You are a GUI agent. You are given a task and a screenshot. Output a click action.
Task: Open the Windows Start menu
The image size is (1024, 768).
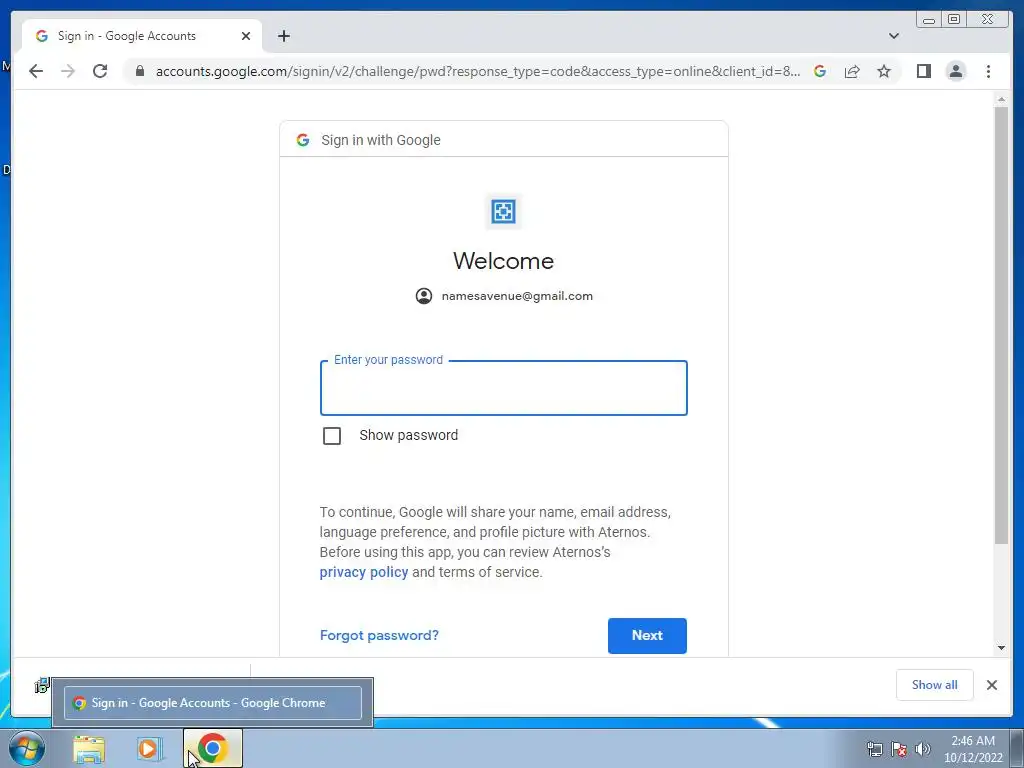pos(26,748)
